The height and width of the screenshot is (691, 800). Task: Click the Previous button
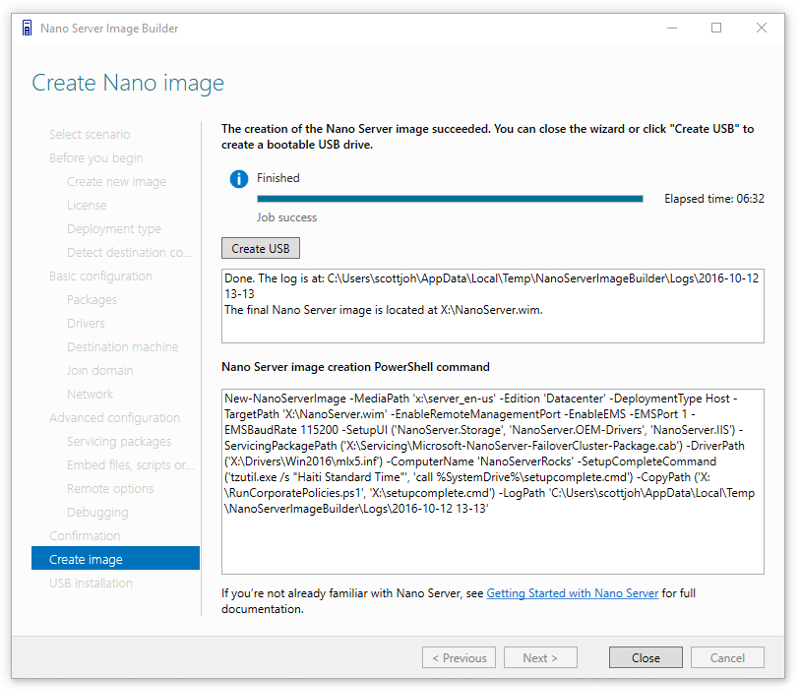click(459, 657)
